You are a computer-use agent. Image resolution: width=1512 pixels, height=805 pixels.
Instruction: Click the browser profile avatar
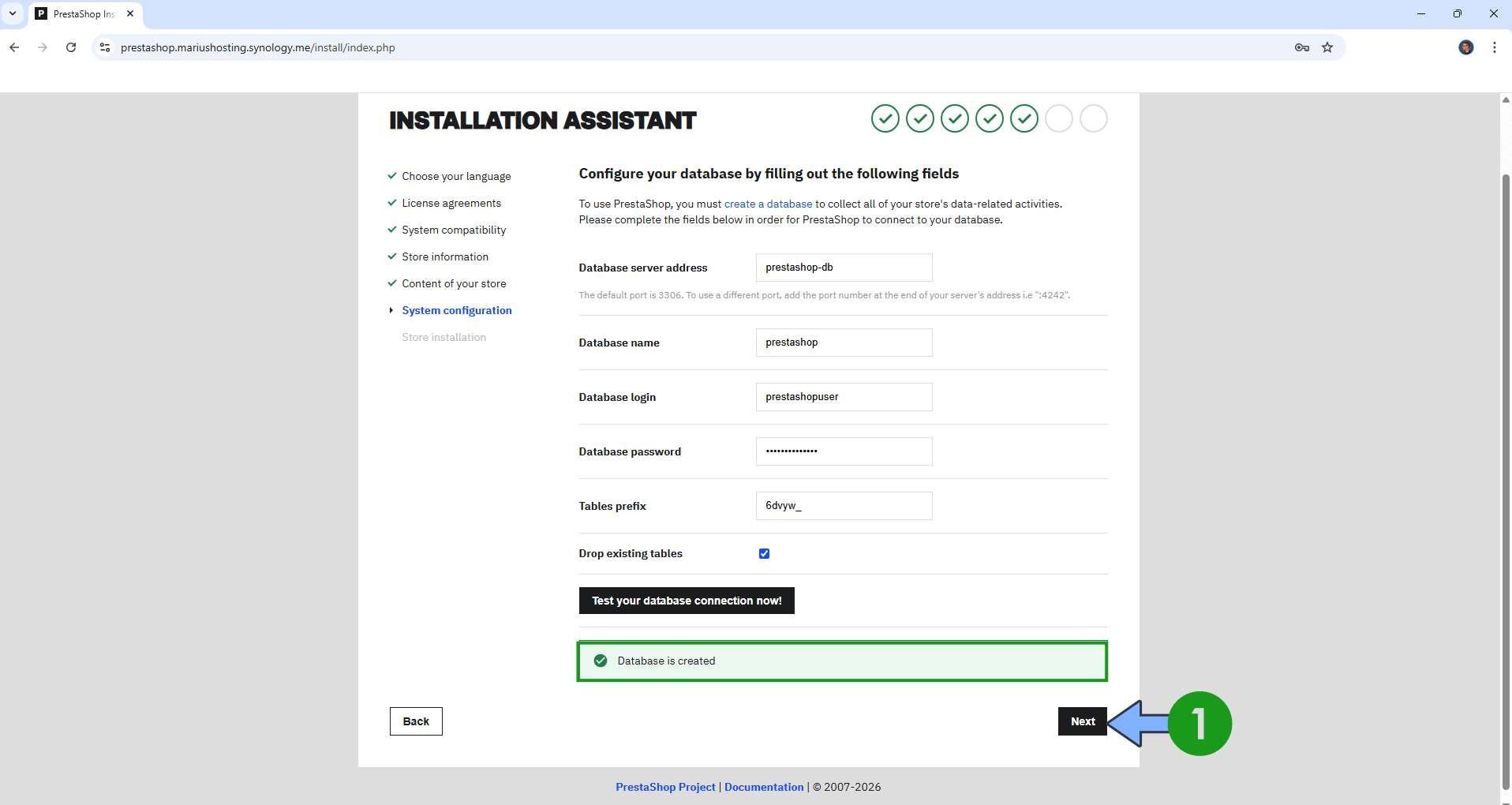[1466, 47]
